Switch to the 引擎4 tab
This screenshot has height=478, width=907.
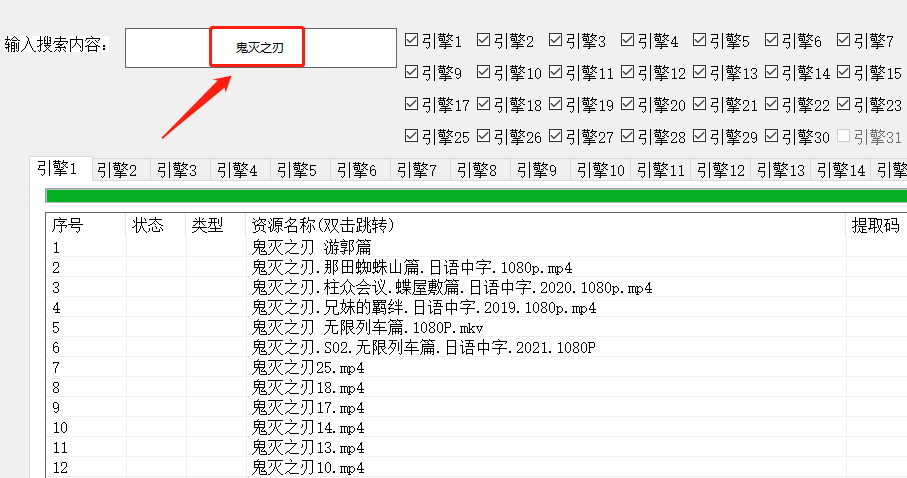(241, 170)
